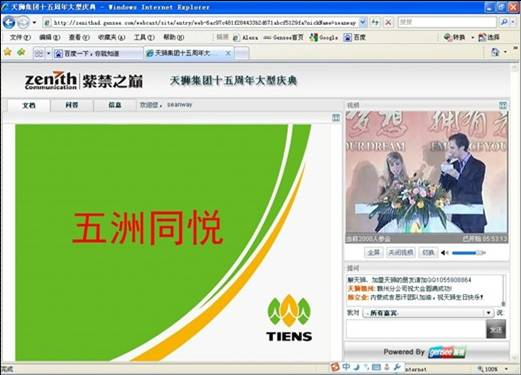Viewport: 521px width, 375px height.
Task: Click the document panel layout icon
Action: (336, 117)
